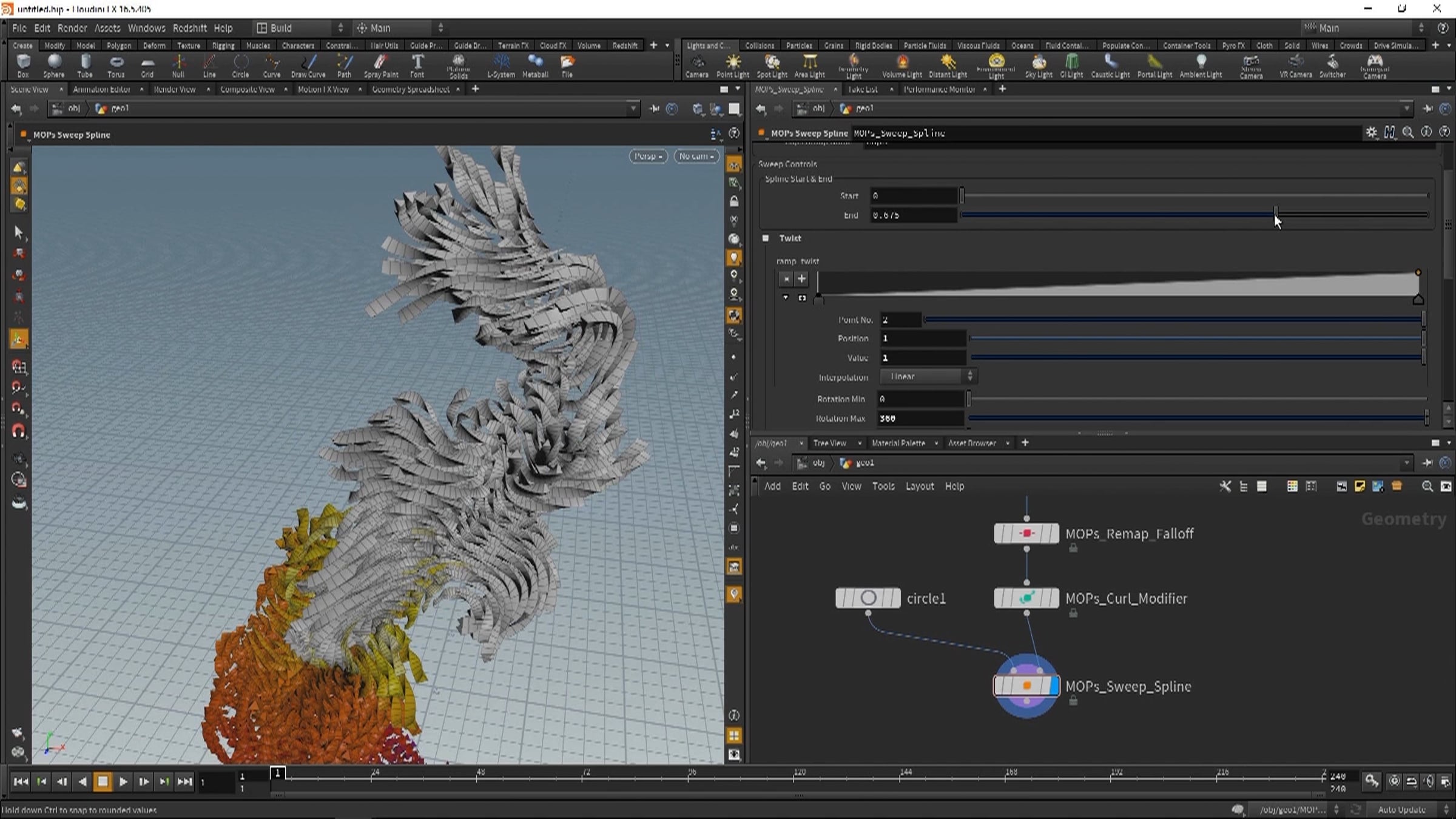
Task: Open the Interpolation dropdown set to Linear
Action: 928,376
